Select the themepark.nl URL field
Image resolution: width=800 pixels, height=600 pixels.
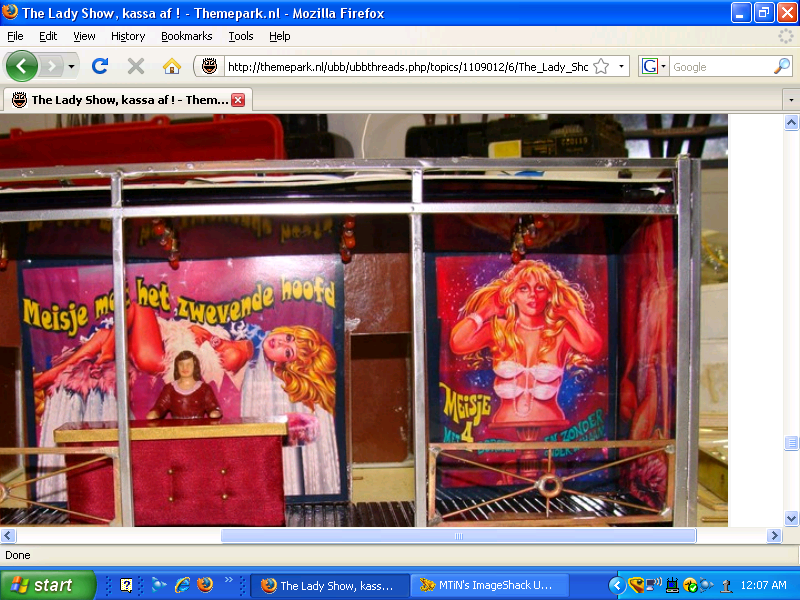407,67
